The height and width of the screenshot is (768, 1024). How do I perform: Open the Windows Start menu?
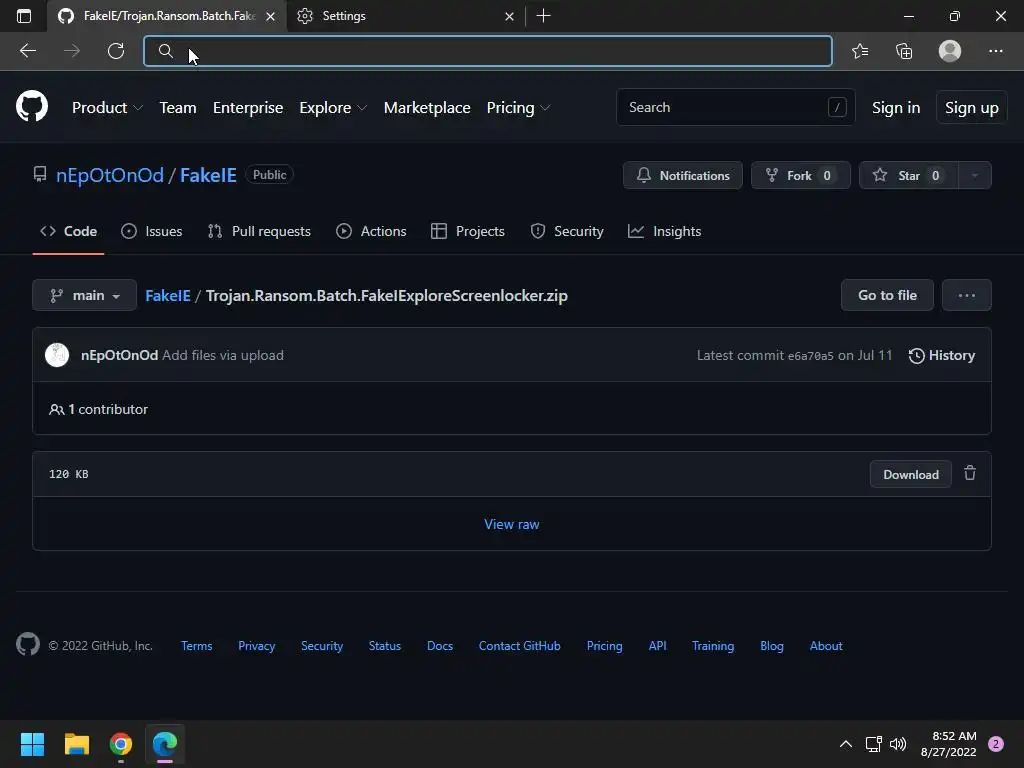(x=32, y=744)
